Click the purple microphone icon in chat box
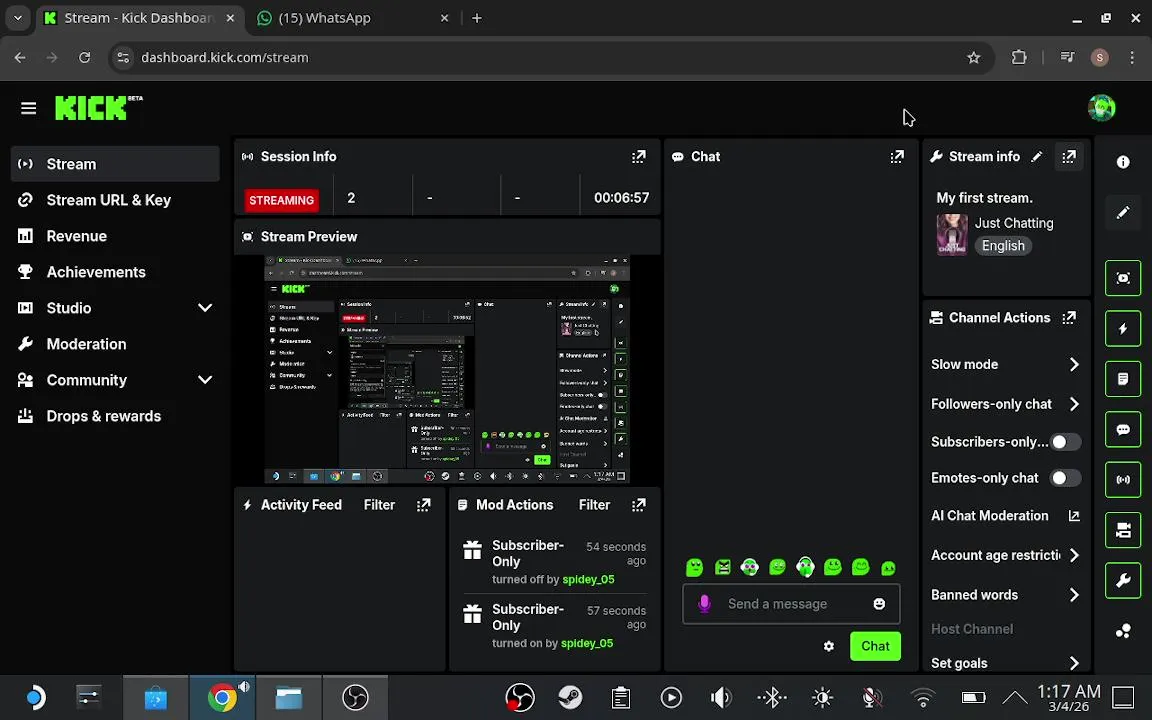The image size is (1152, 720). (704, 604)
